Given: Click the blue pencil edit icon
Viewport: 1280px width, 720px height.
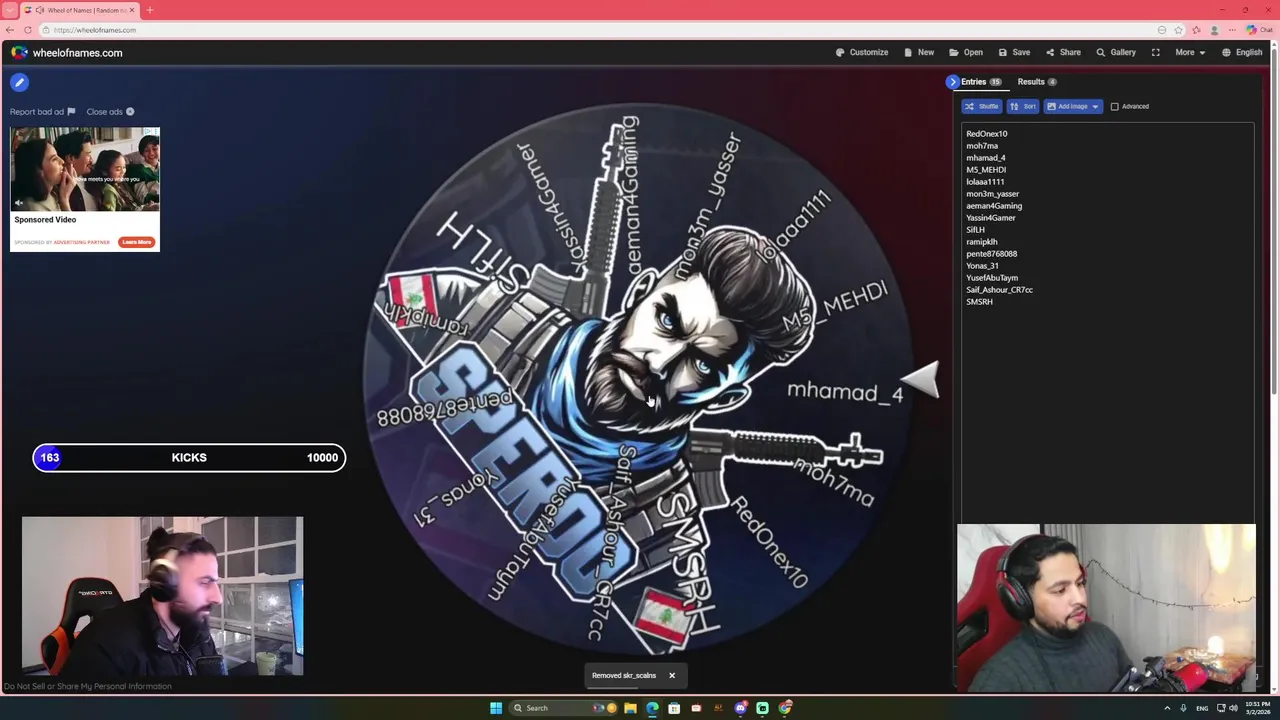Looking at the screenshot, I should tap(19, 82).
